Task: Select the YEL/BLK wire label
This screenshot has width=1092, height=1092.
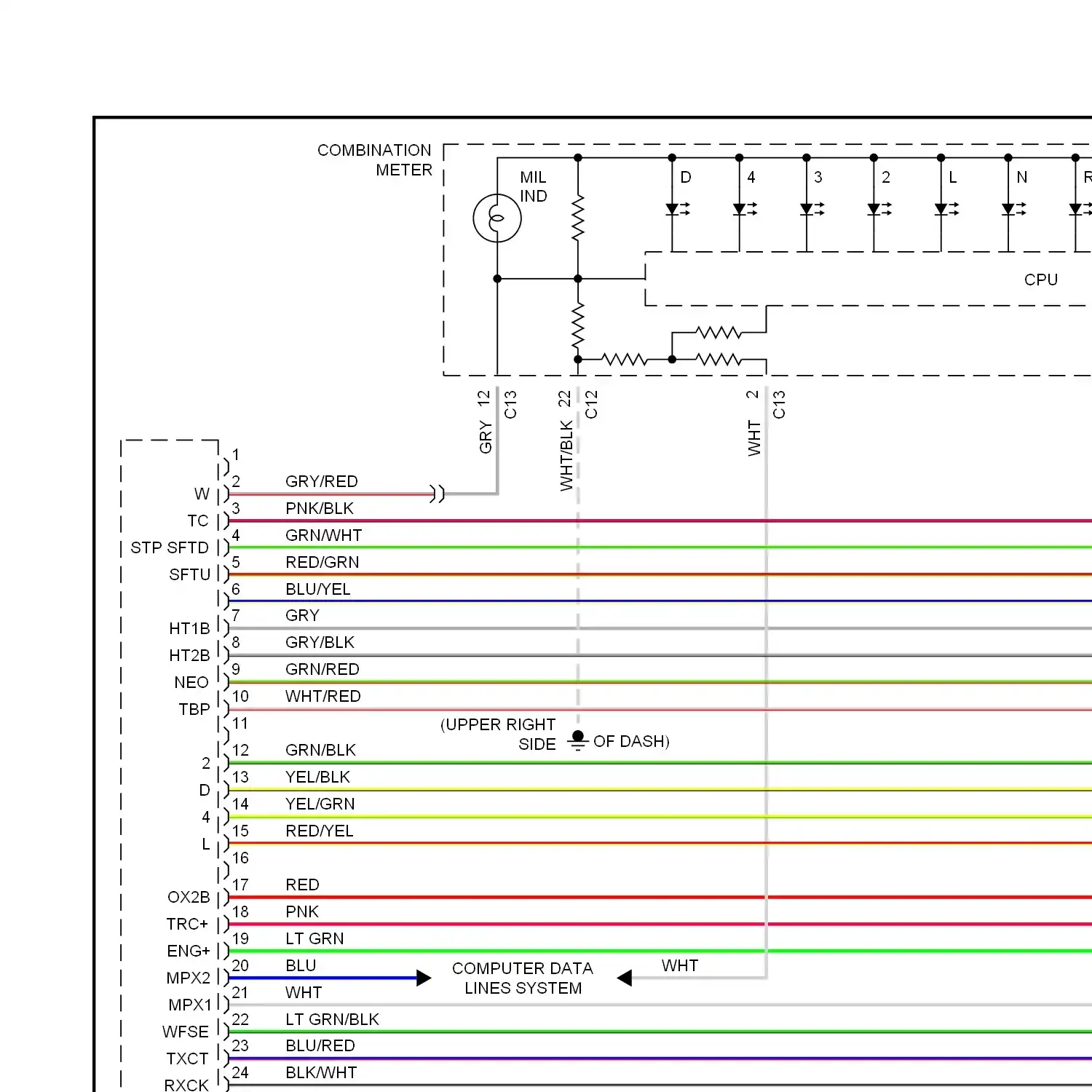Action: tap(318, 777)
